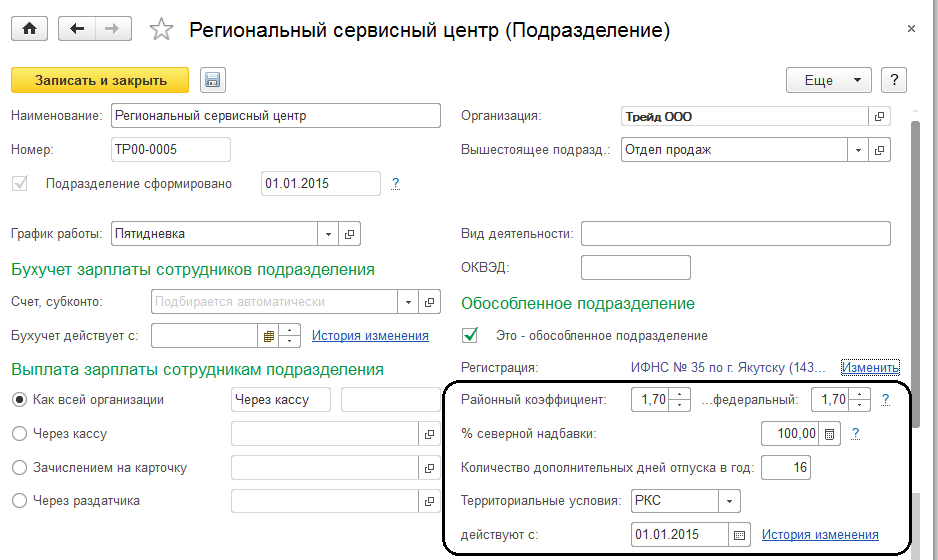The width and height of the screenshot is (938, 560).
Task: Click the floppy disk save icon
Action: click(211, 80)
